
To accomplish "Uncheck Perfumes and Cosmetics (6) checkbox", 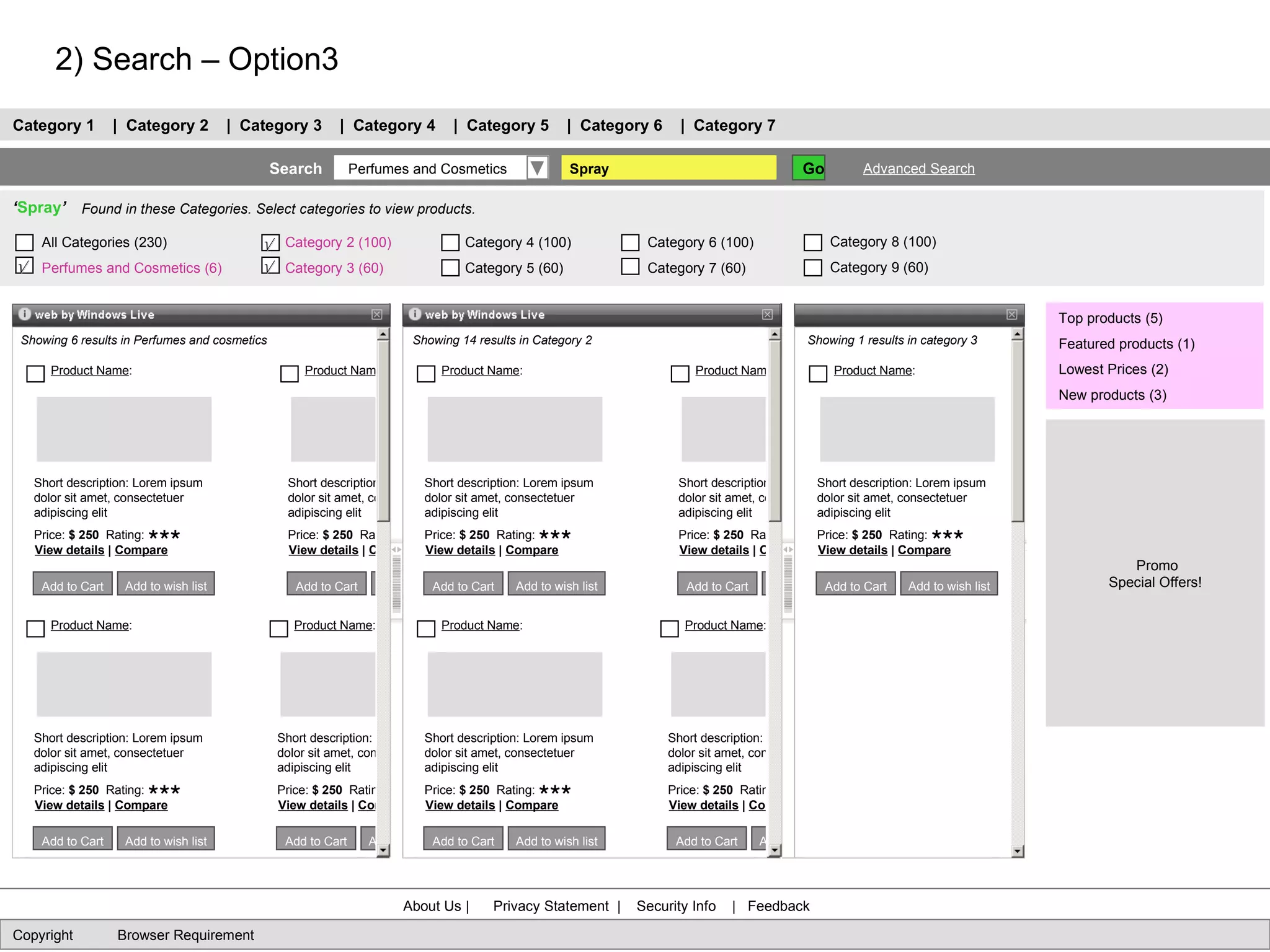I will pyautogui.click(x=24, y=267).
